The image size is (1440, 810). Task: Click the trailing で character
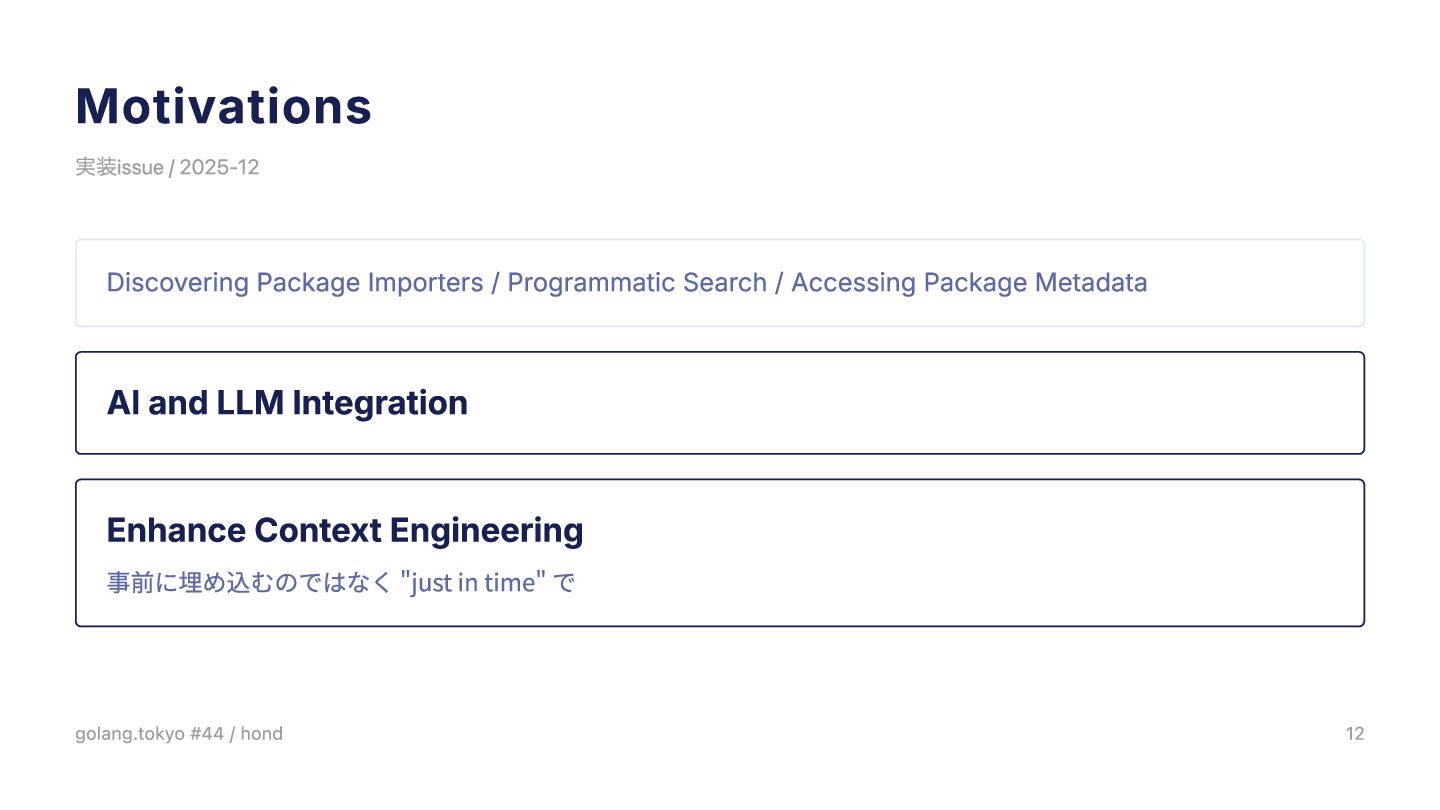(564, 582)
